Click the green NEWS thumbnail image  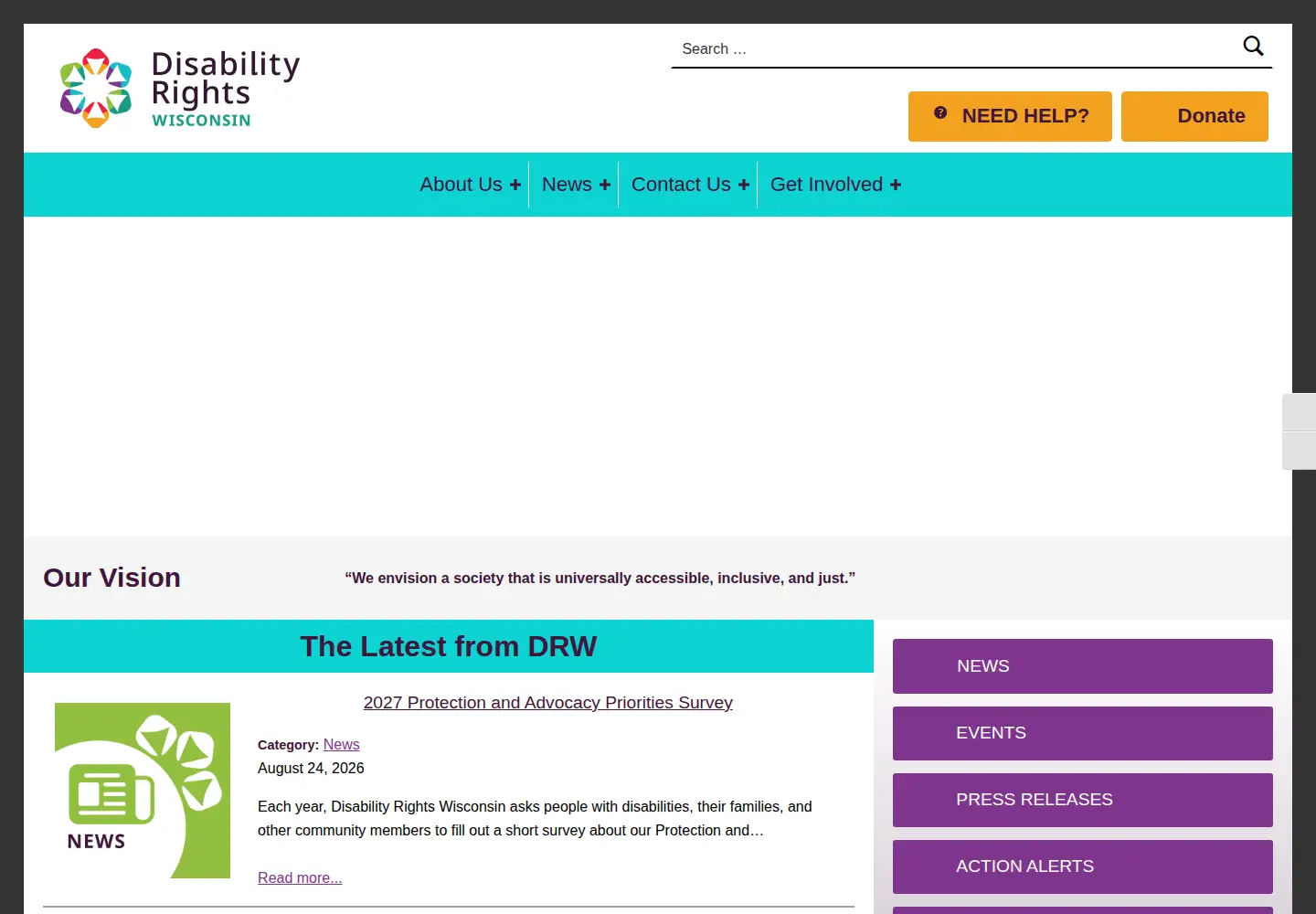143,791
